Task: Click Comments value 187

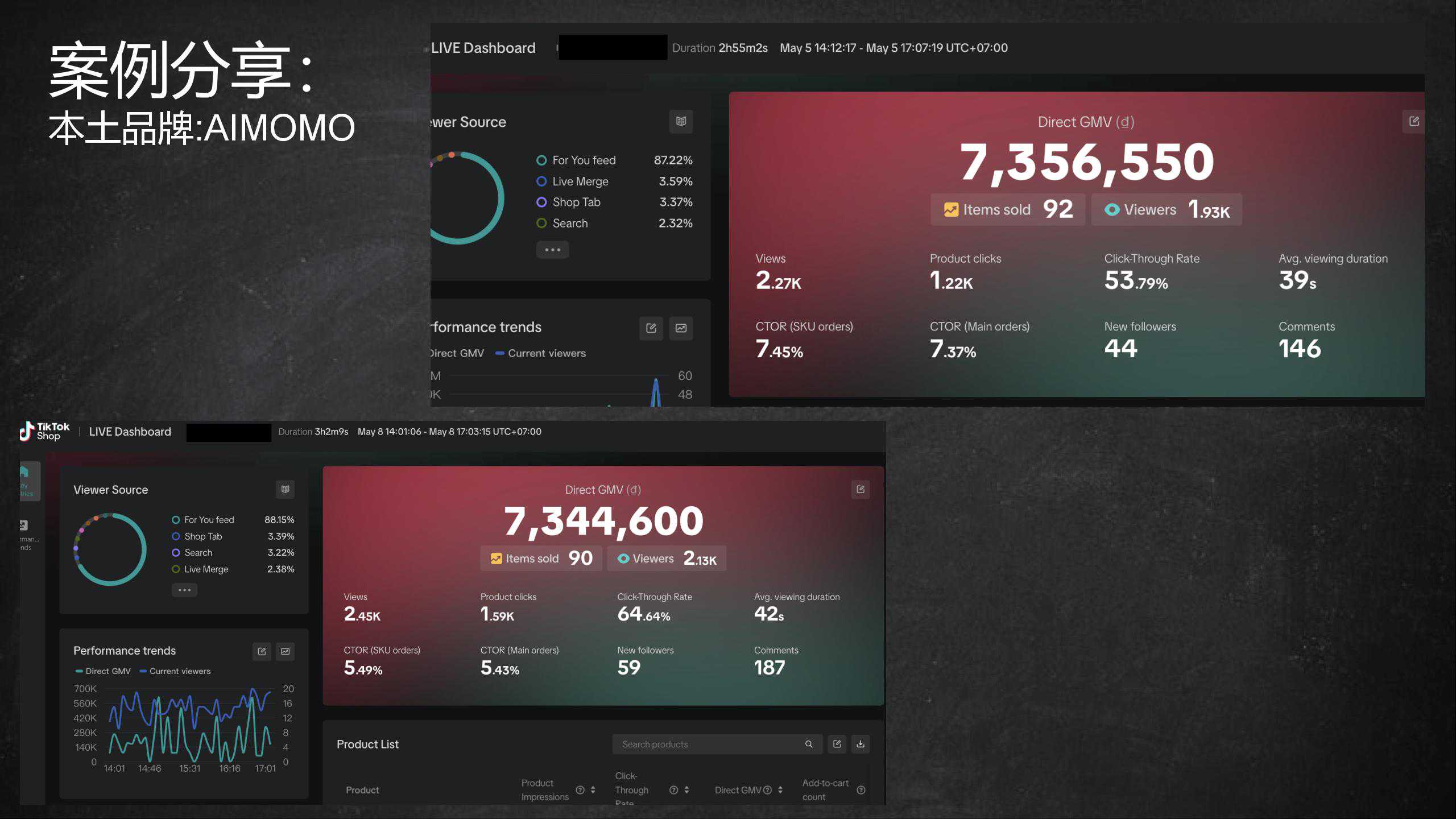Action: tap(769, 667)
